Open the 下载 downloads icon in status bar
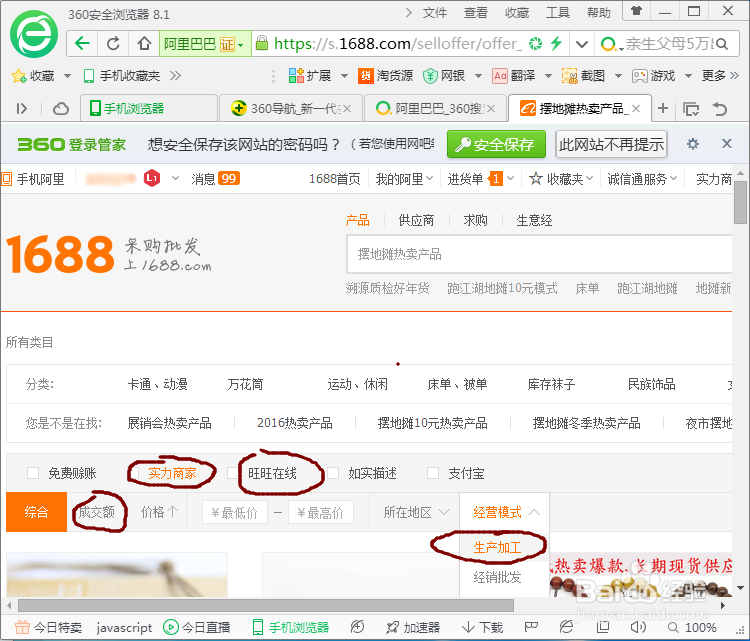Screen dimensions: 750x641 coord(468,627)
